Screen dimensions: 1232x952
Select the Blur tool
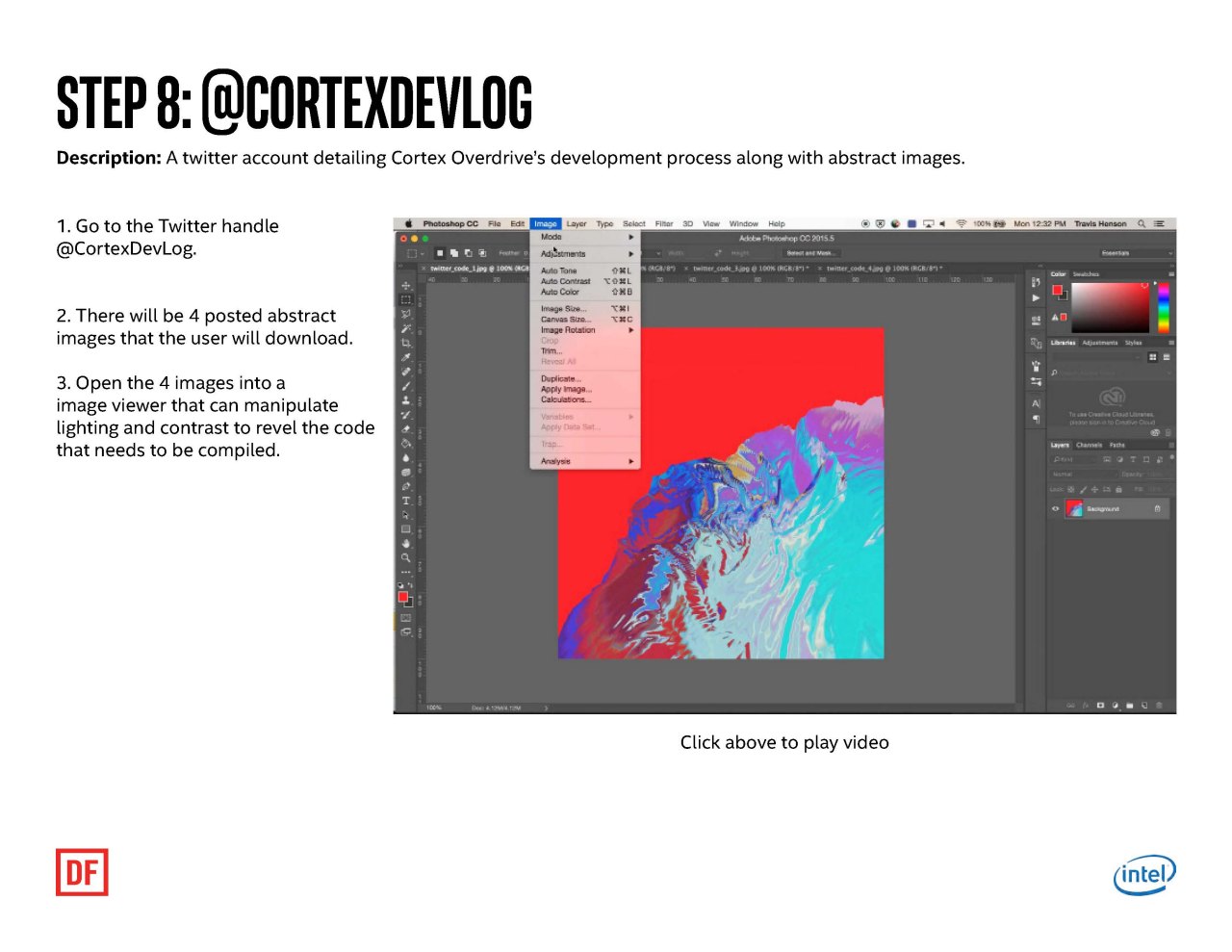click(406, 458)
